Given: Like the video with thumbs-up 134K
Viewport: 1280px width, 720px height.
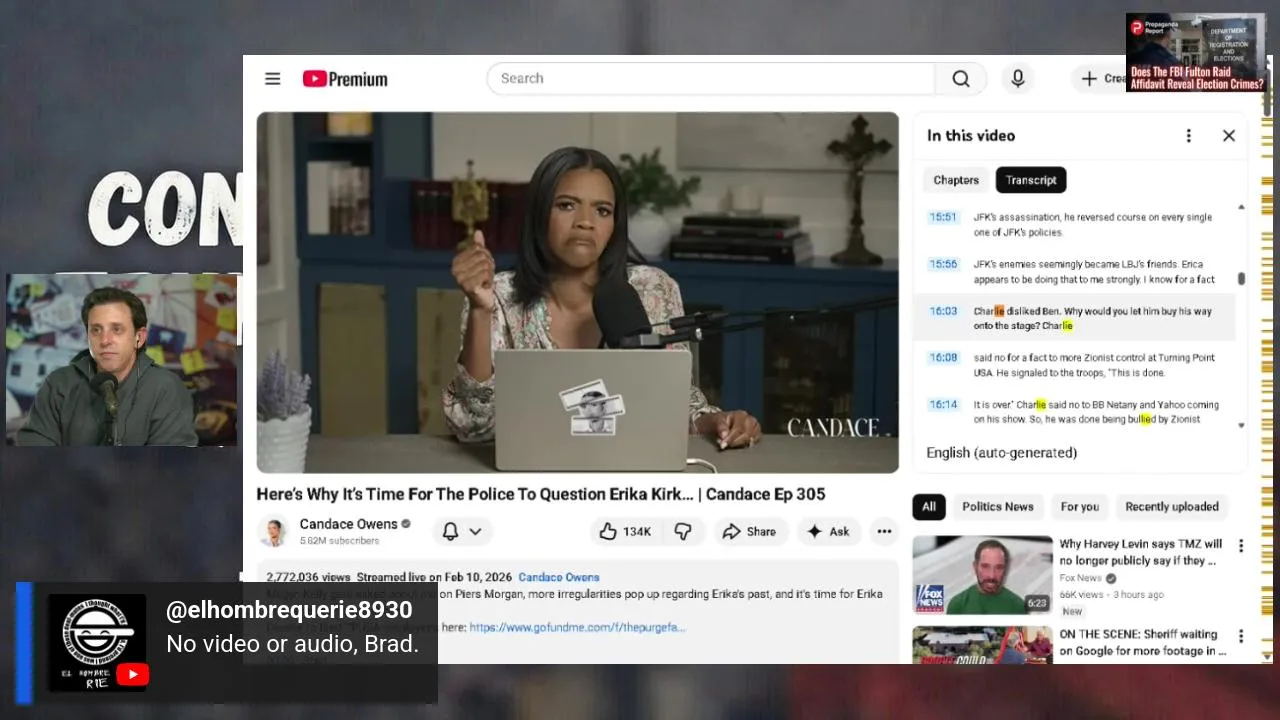Looking at the screenshot, I should click(x=625, y=532).
